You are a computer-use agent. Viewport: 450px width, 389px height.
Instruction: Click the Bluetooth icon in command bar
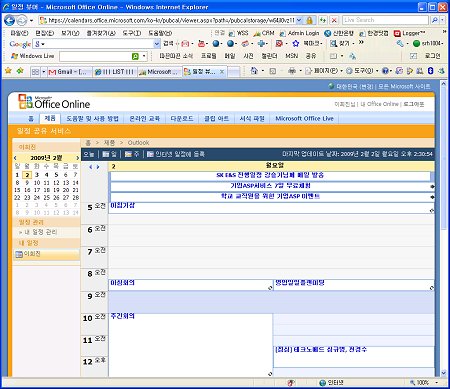[430, 71]
